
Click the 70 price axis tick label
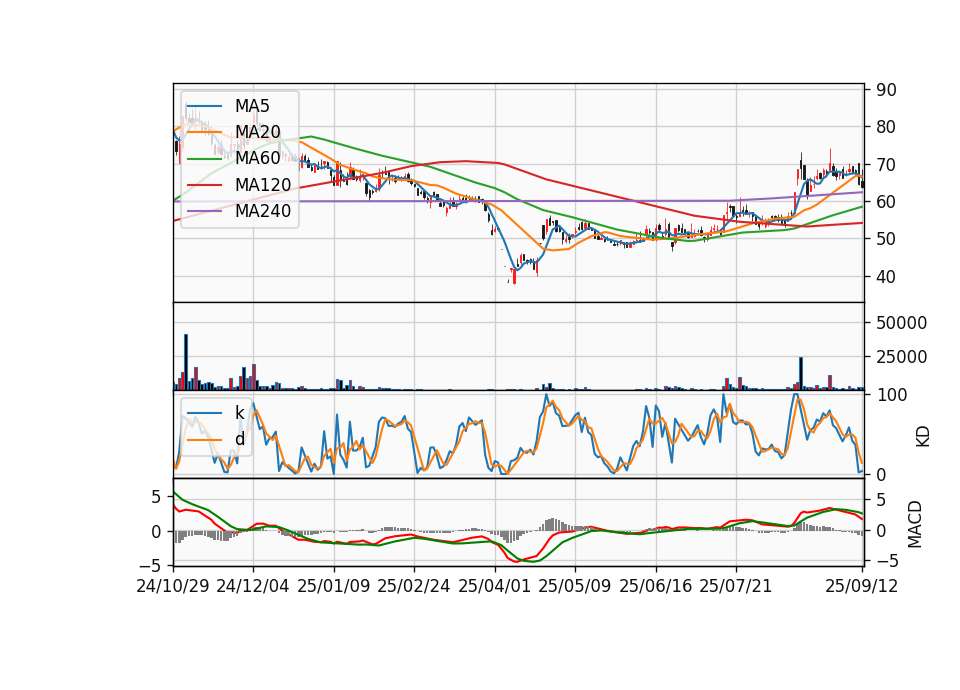(x=886, y=165)
